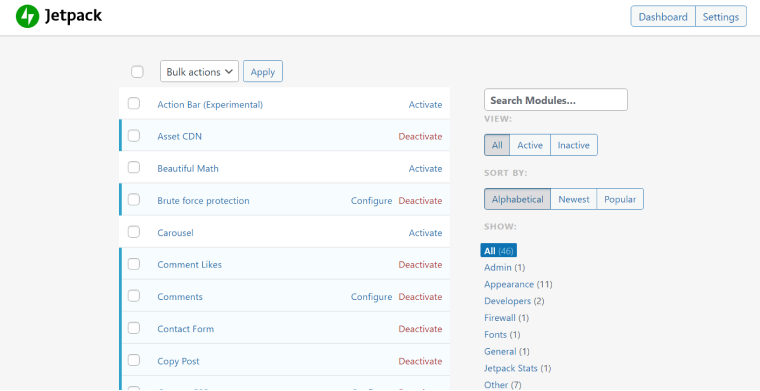Open the Contact Form module link

[x=185, y=328]
